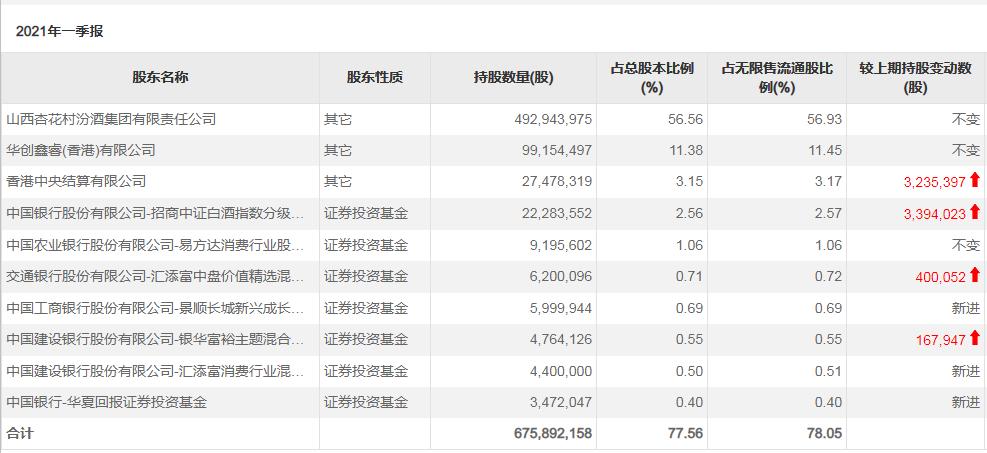This screenshot has height=453, width=987.
Task: Open 香港中央结算有限公司 shareholder
Action: pos(76,182)
